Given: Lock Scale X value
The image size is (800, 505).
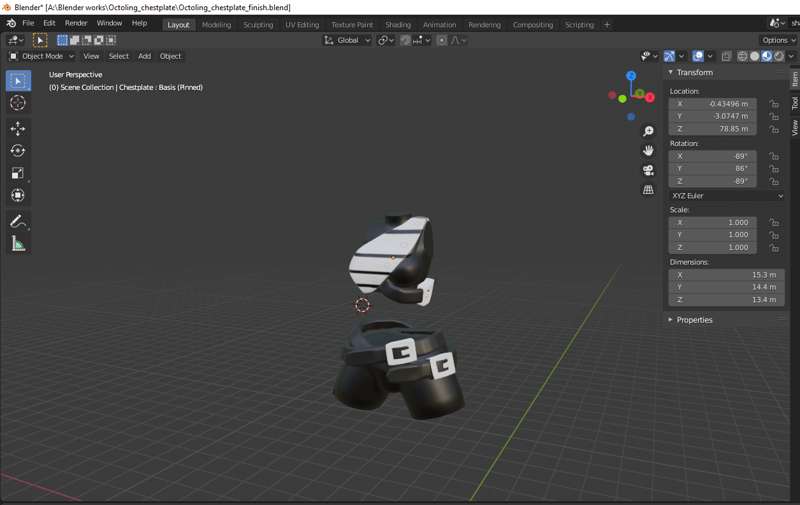Looking at the screenshot, I should [x=774, y=223].
